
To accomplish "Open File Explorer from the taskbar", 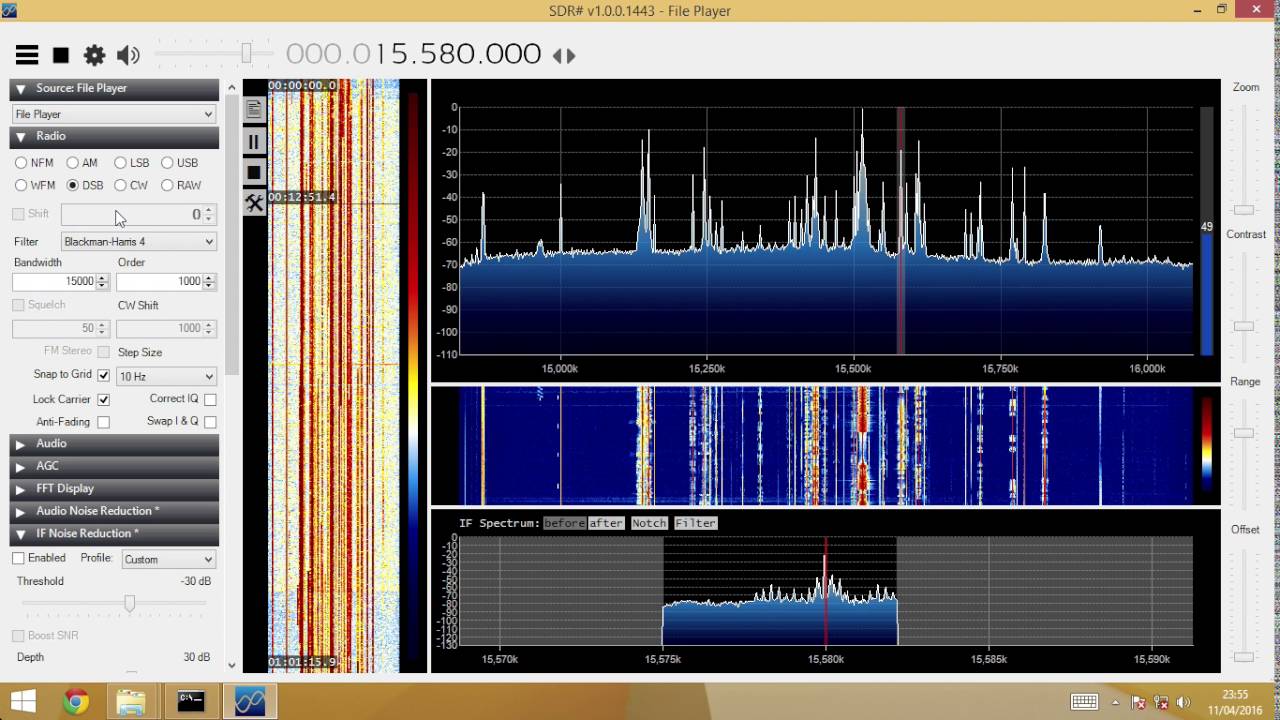I will coord(131,702).
